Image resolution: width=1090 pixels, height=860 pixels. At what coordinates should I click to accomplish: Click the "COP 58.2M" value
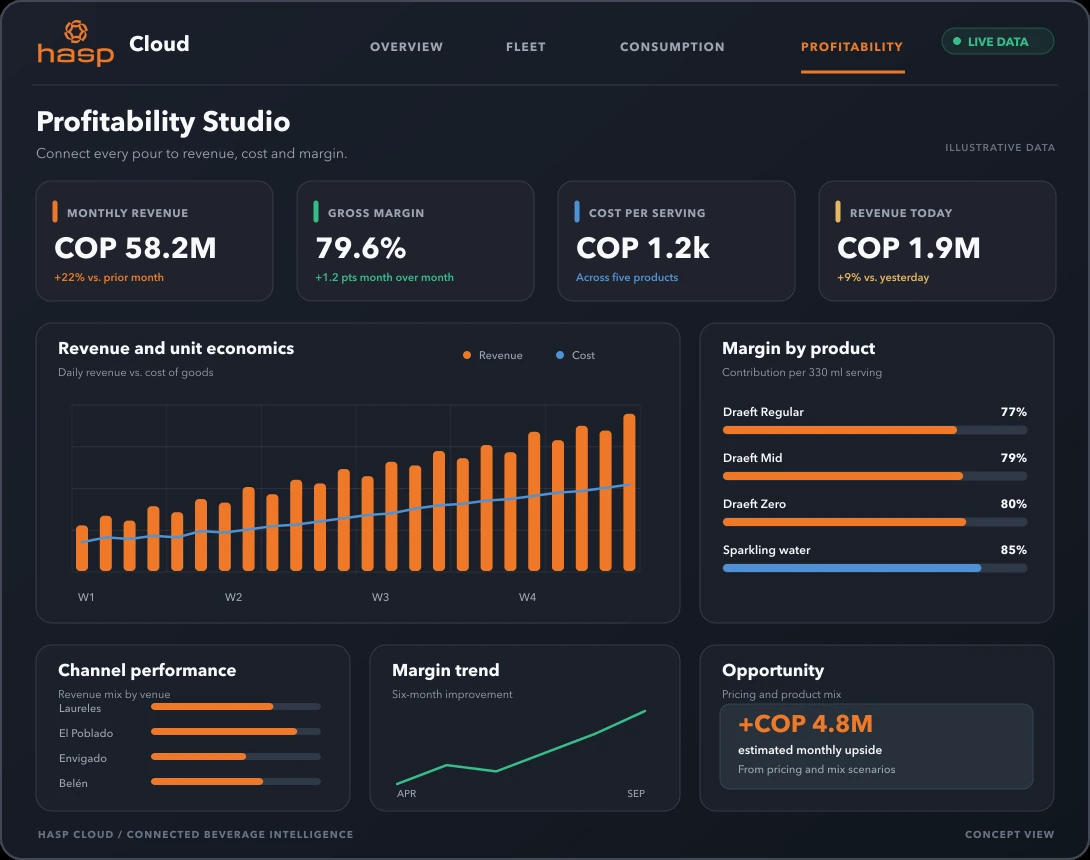click(136, 248)
